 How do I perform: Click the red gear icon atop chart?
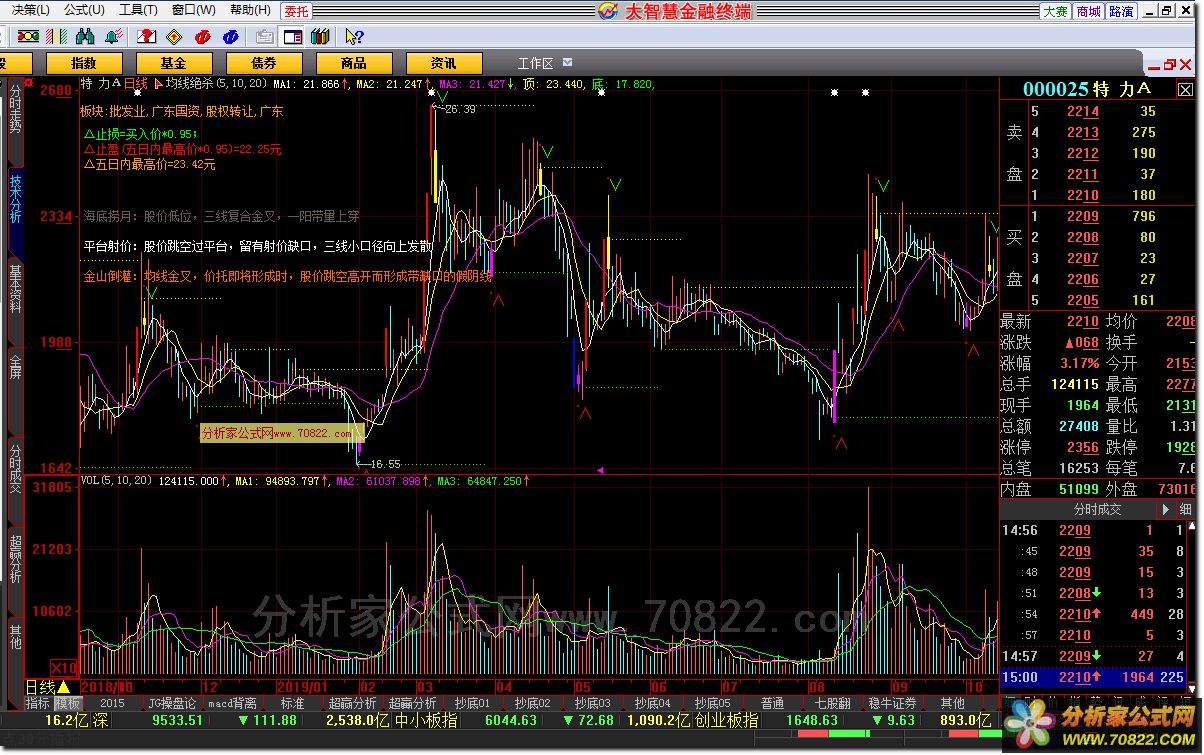[x=27, y=84]
